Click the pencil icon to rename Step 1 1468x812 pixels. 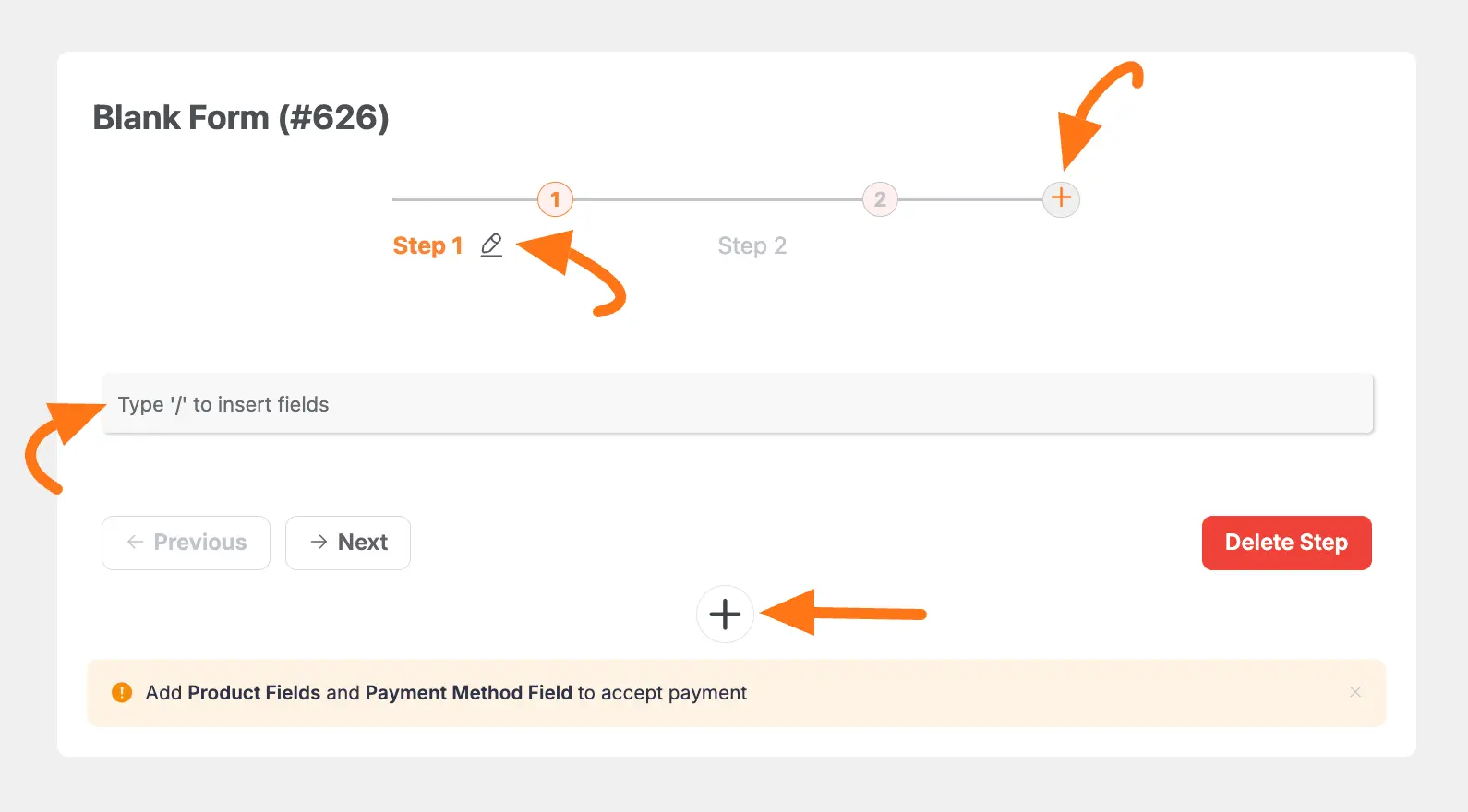point(491,245)
